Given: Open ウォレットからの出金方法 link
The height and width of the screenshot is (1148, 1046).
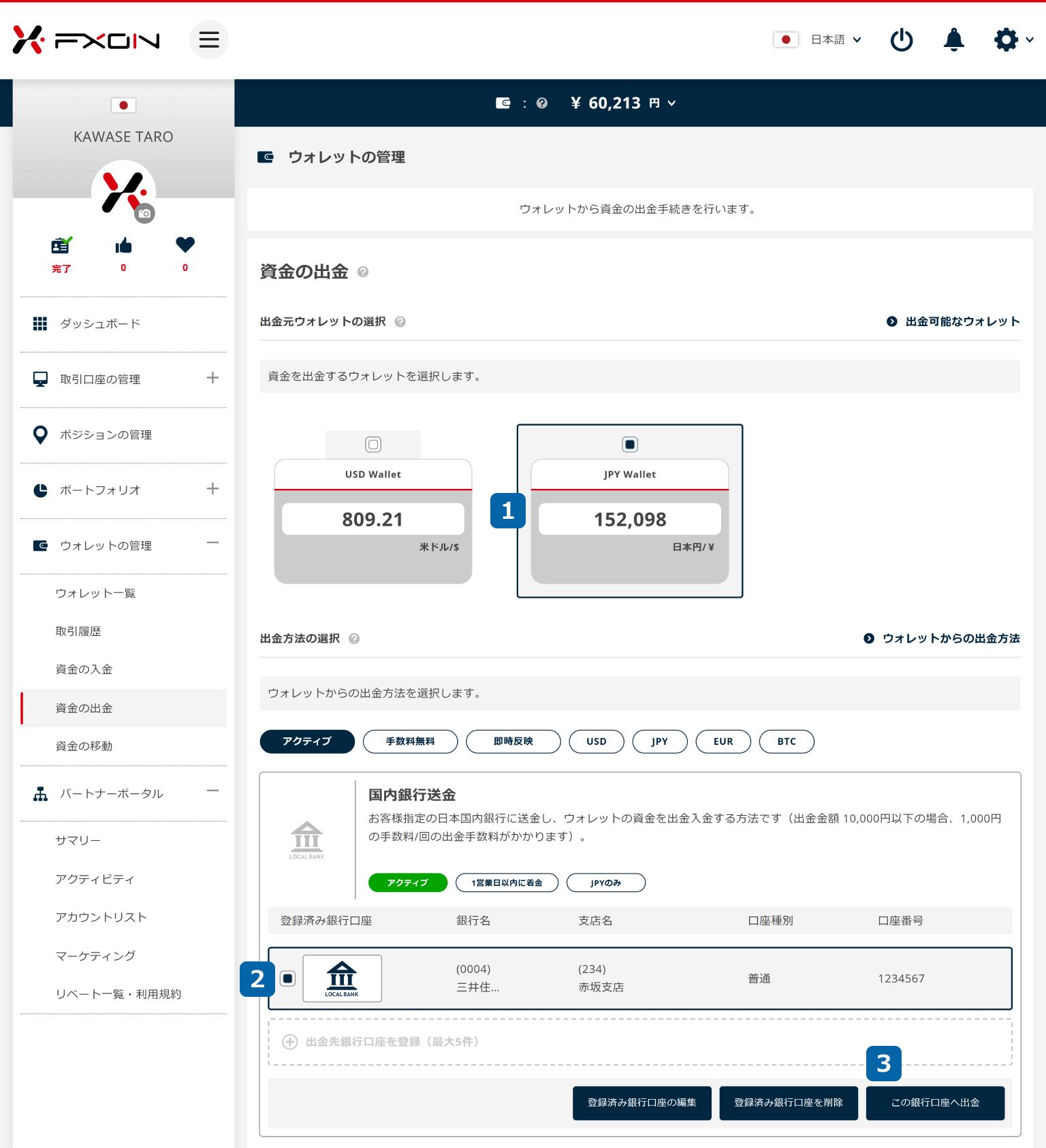Looking at the screenshot, I should [941, 639].
